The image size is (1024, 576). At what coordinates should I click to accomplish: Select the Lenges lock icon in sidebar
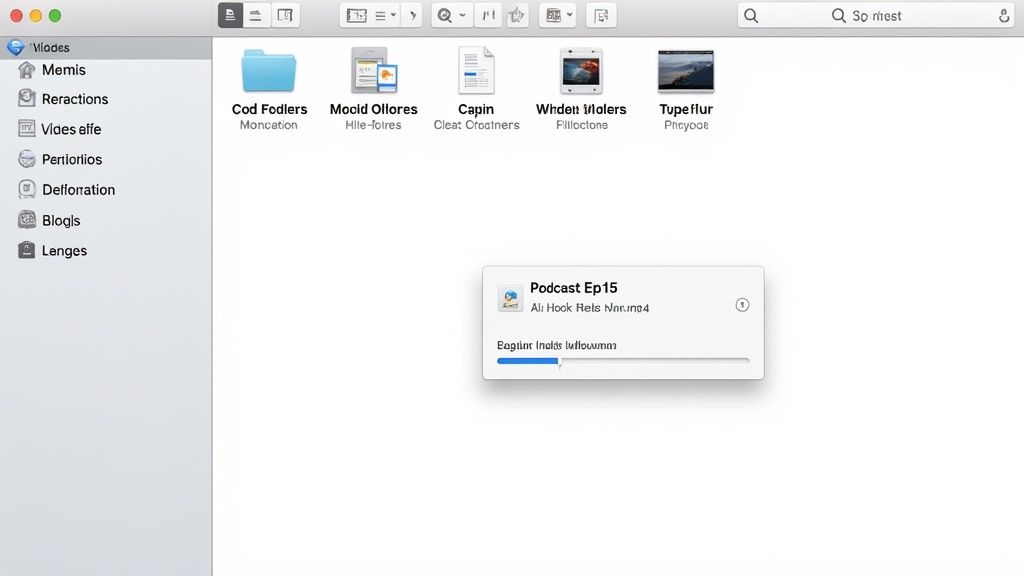28,250
